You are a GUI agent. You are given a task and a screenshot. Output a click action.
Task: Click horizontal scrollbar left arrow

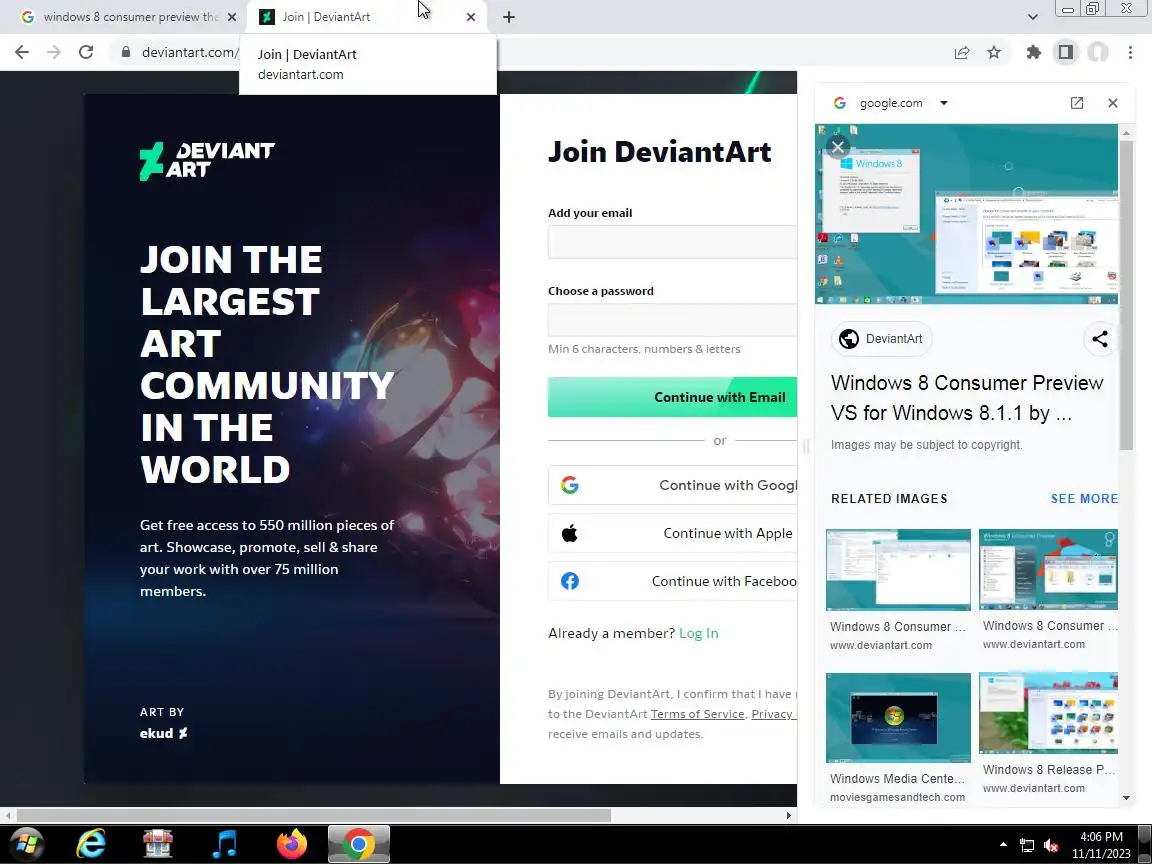coord(7,816)
